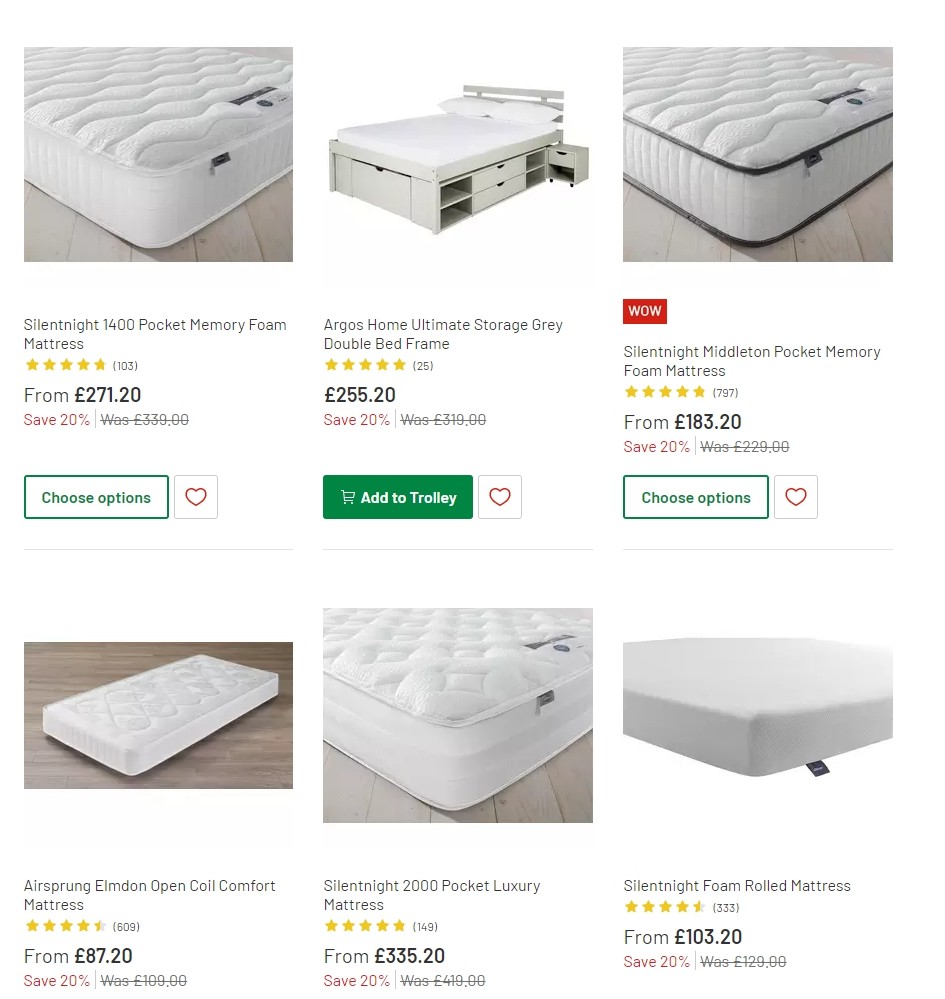Open the Silentnight Middleton product page
Image resolution: width=945 pixels, height=999 pixels.
[x=752, y=361]
